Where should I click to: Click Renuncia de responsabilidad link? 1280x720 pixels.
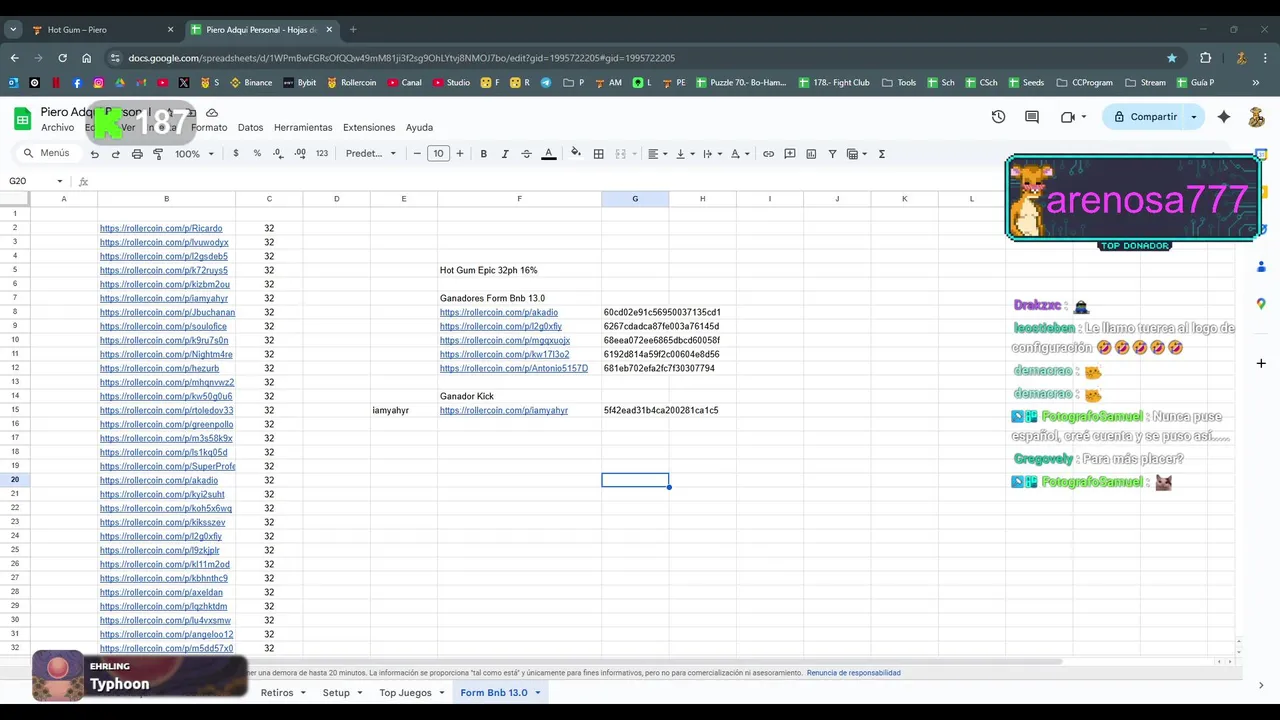pos(853,673)
